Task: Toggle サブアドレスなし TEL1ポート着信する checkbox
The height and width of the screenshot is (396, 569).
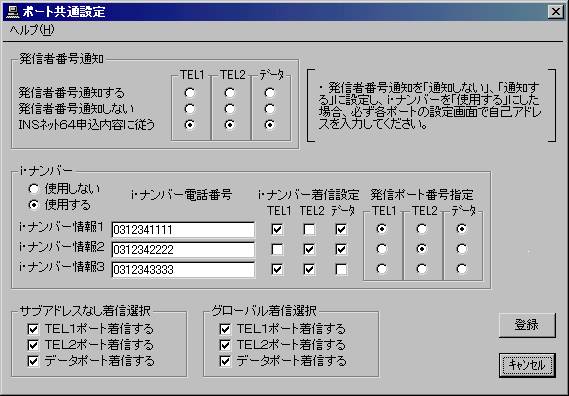Action: [33, 329]
